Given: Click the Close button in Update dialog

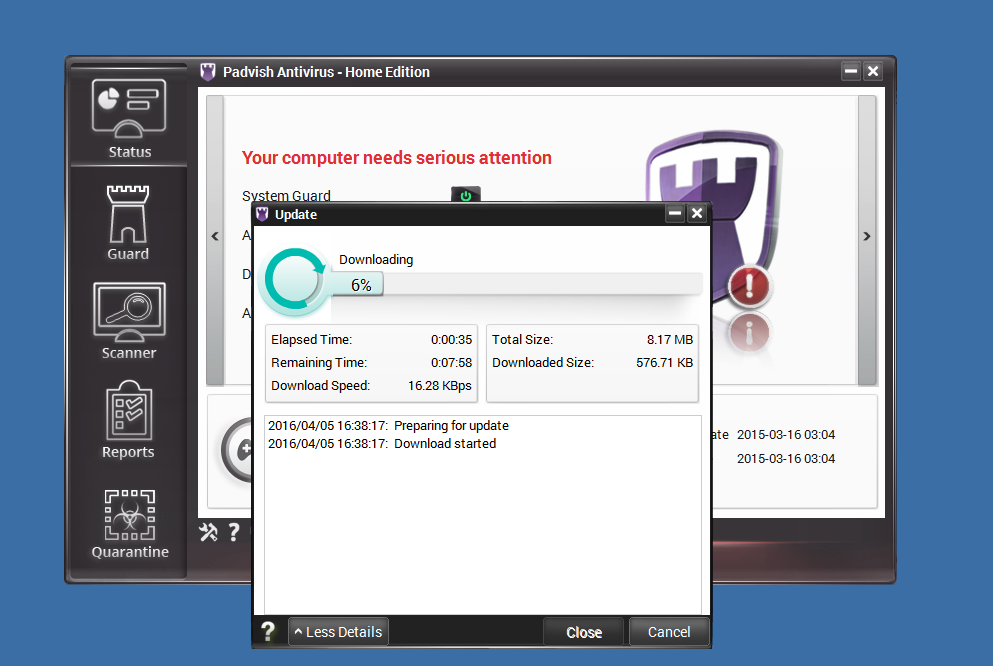Looking at the screenshot, I should (584, 632).
